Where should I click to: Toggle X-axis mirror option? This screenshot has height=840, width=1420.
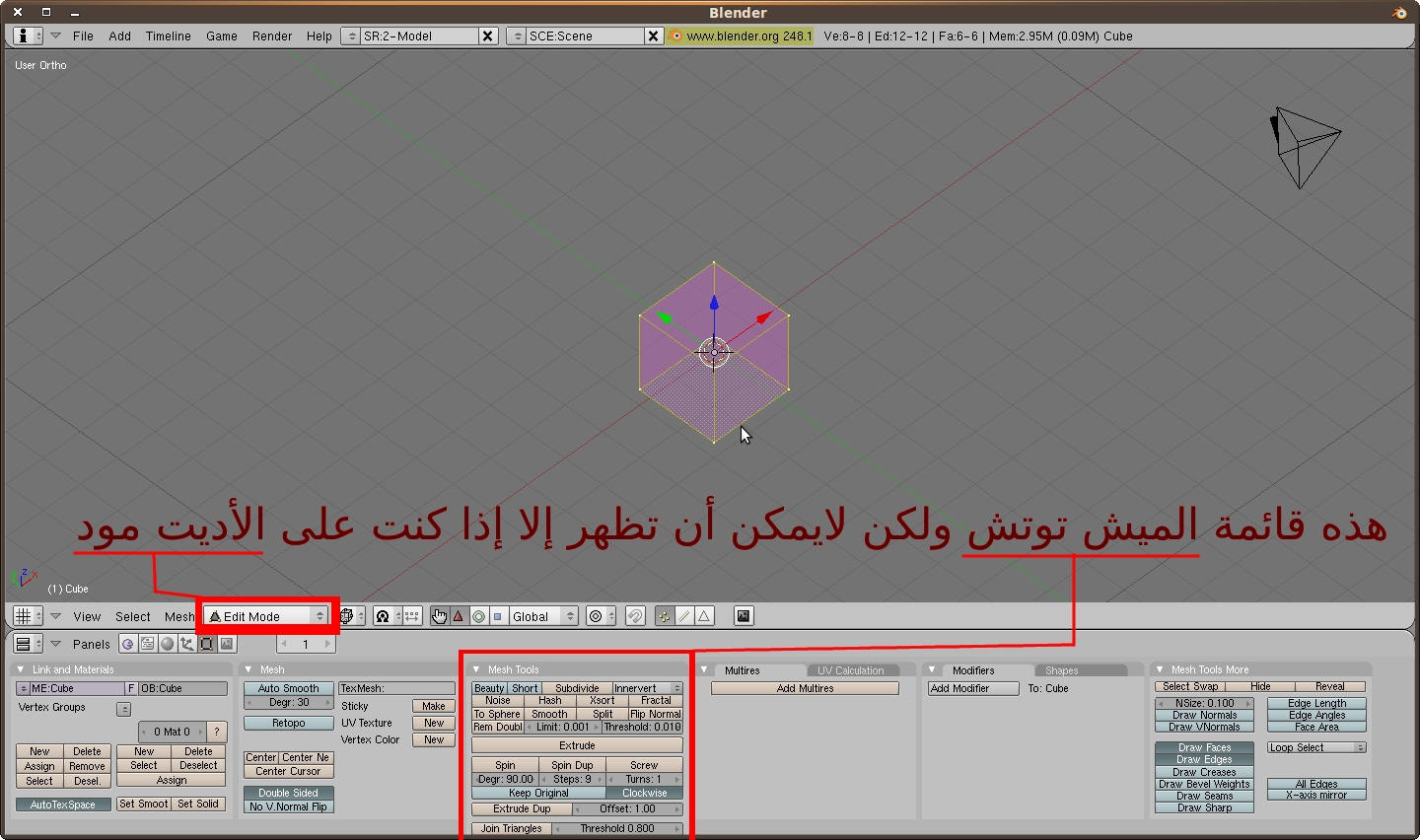1316,795
